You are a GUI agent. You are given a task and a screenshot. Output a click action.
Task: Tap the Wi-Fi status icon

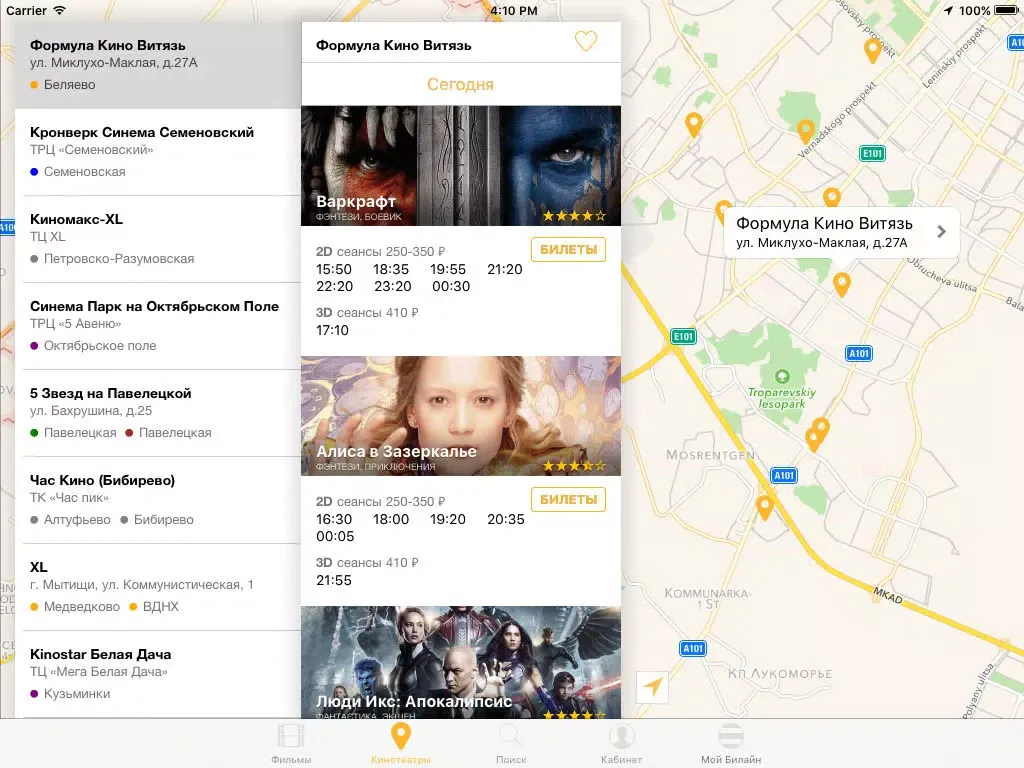coord(59,10)
